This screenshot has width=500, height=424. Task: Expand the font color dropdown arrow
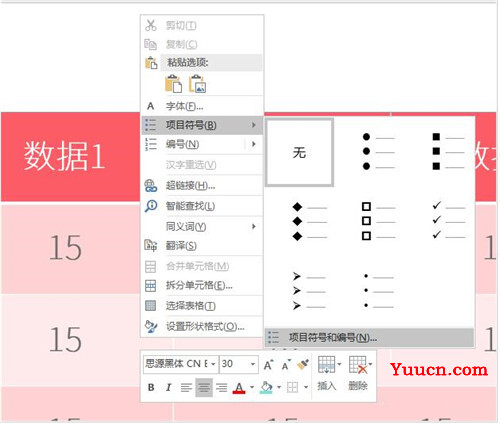pos(252,387)
